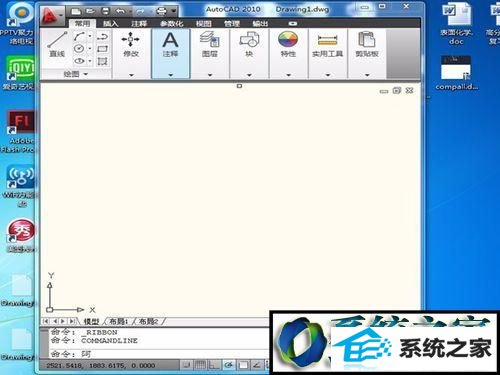Switch to the 插入 ribbon tab
This screenshot has height=375, width=500.
click(111, 23)
